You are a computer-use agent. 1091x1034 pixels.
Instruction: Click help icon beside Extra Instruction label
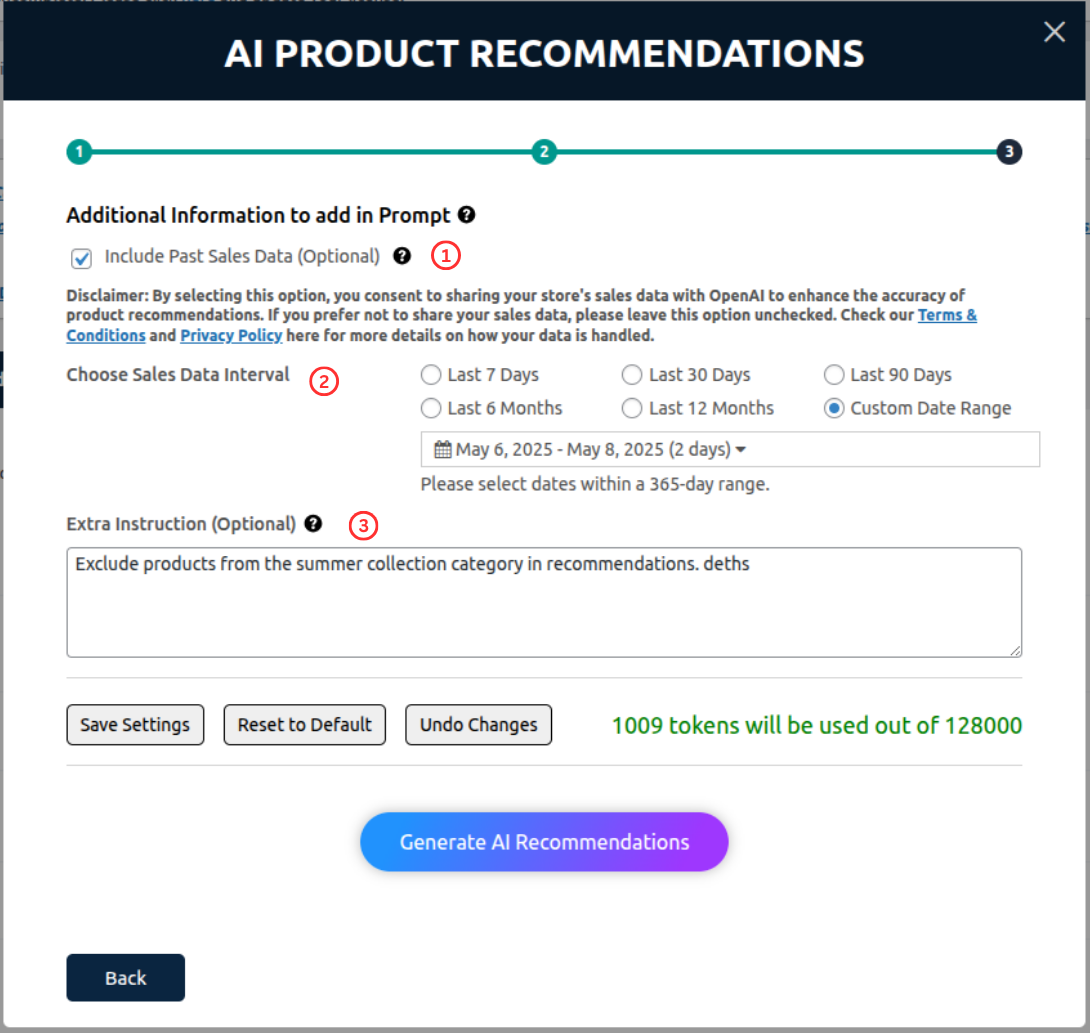tap(314, 523)
